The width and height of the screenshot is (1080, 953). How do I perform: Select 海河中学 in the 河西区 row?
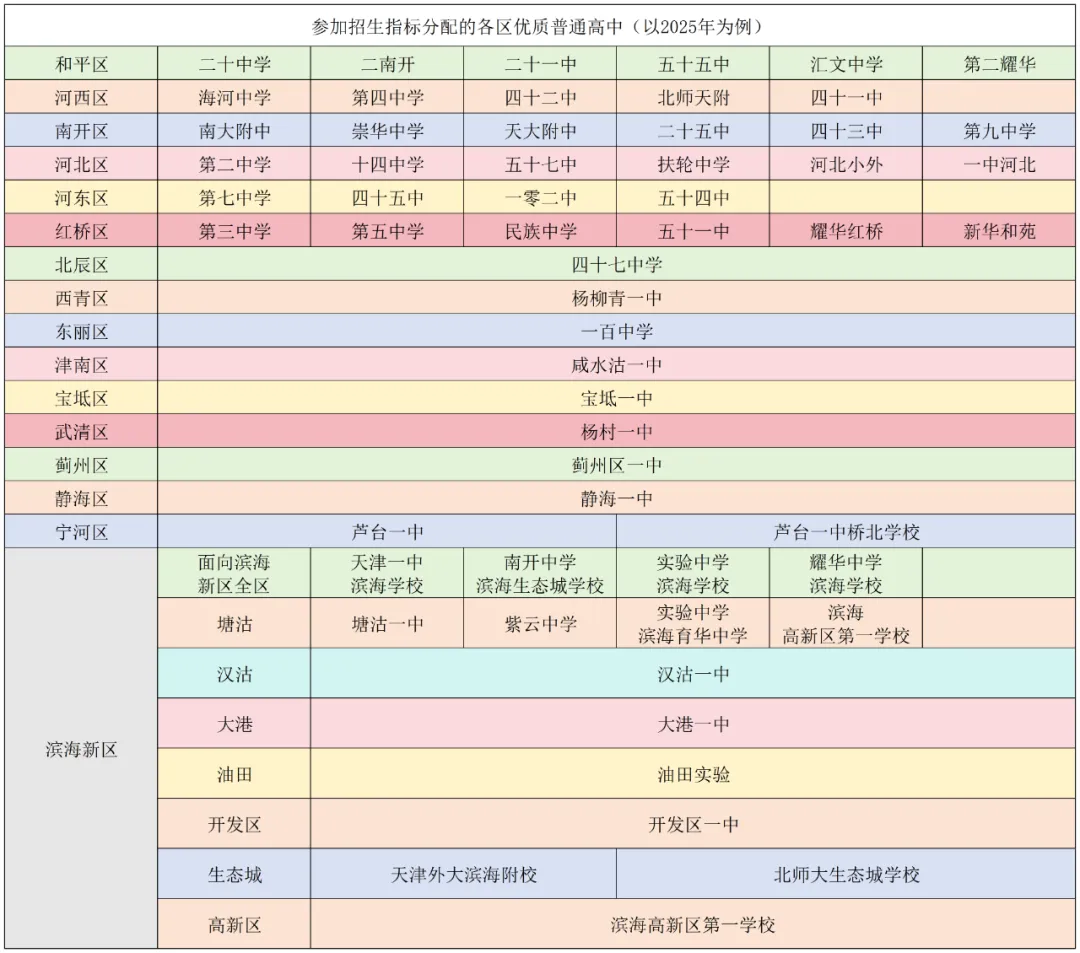tap(235, 97)
